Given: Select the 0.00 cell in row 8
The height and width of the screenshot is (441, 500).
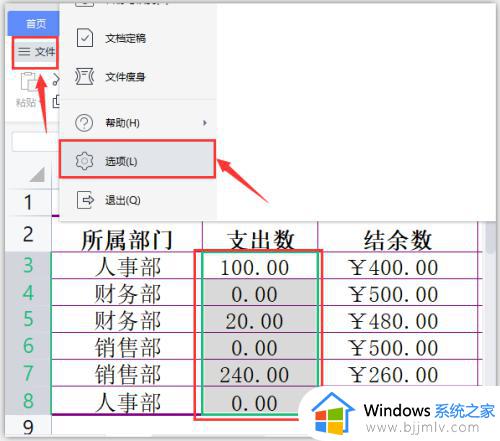Looking at the screenshot, I should coord(260,400).
